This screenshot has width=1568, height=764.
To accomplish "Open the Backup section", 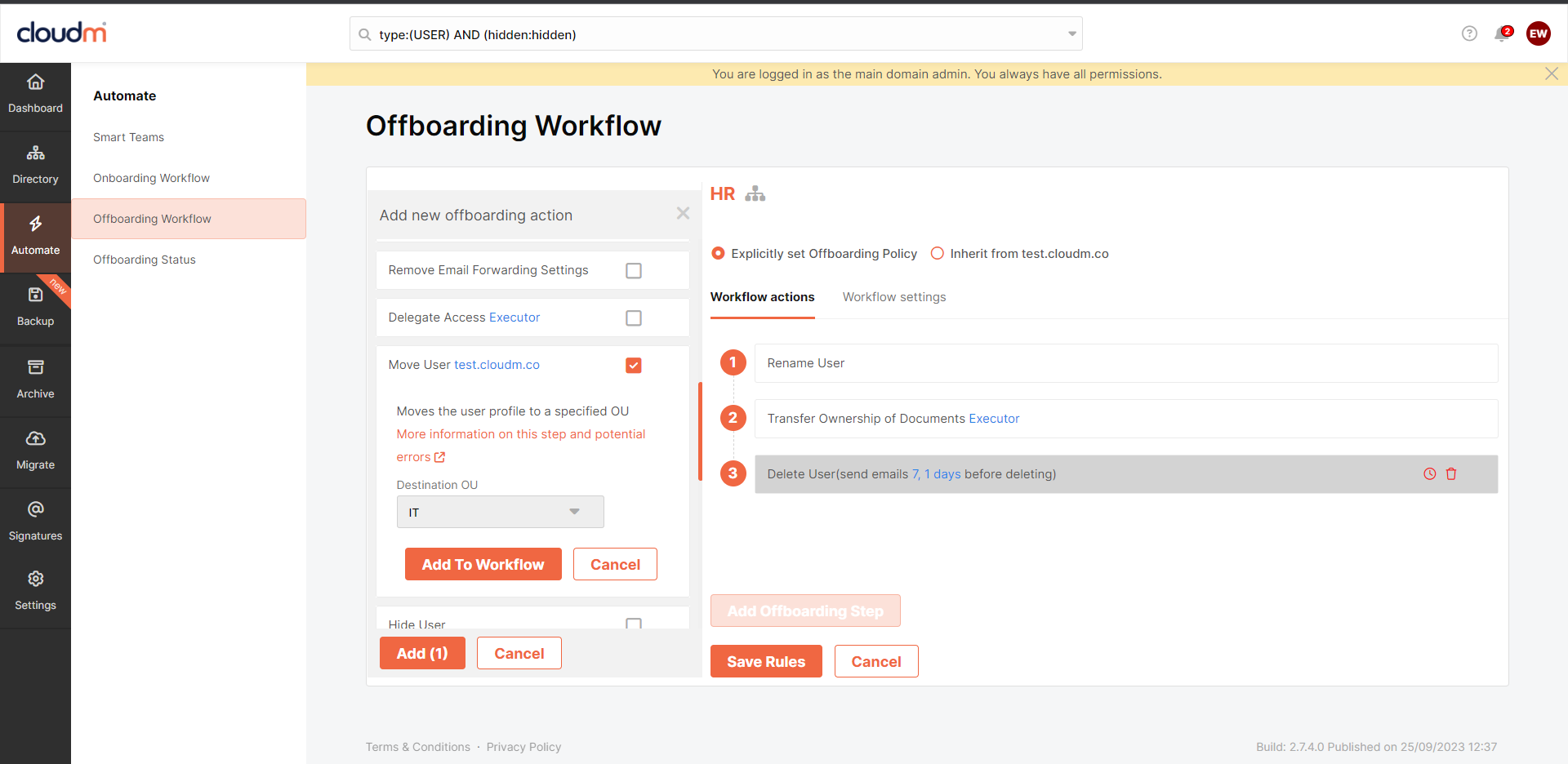I will tap(35, 308).
